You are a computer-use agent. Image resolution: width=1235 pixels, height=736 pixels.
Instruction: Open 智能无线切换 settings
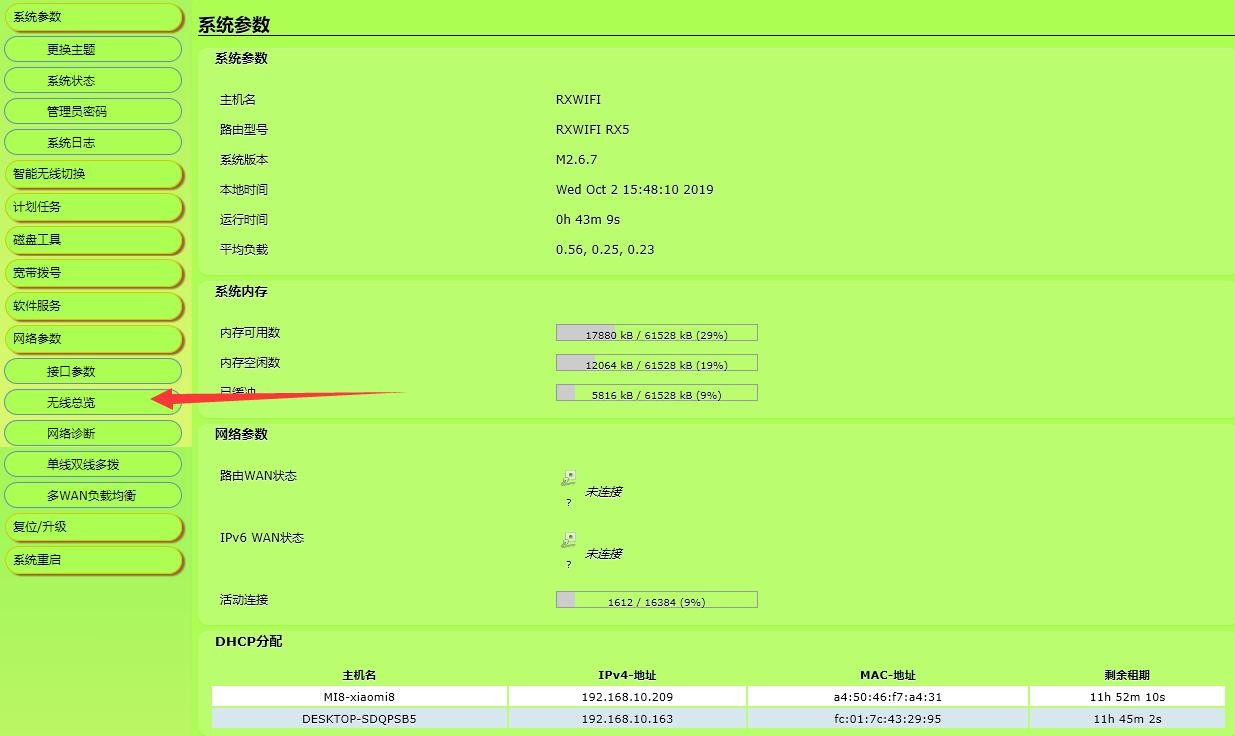(x=93, y=174)
